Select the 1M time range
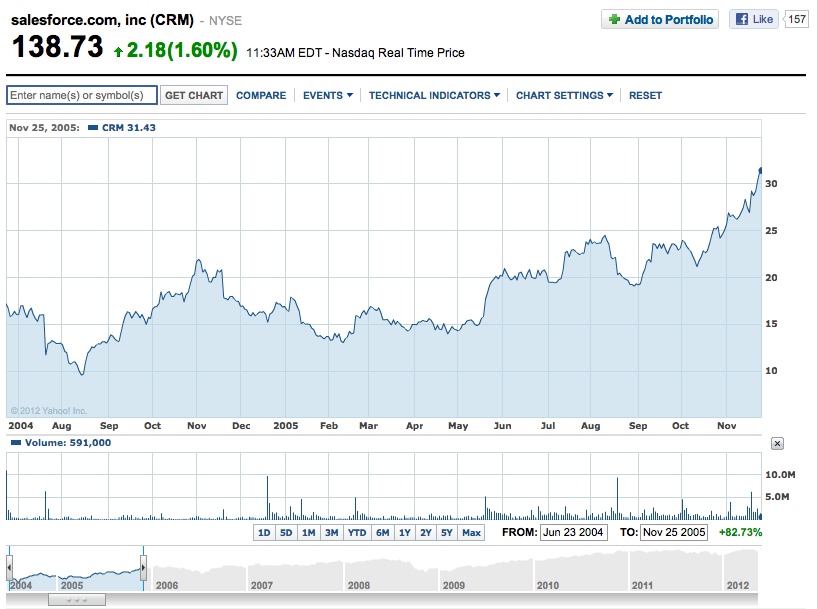 tap(308, 532)
